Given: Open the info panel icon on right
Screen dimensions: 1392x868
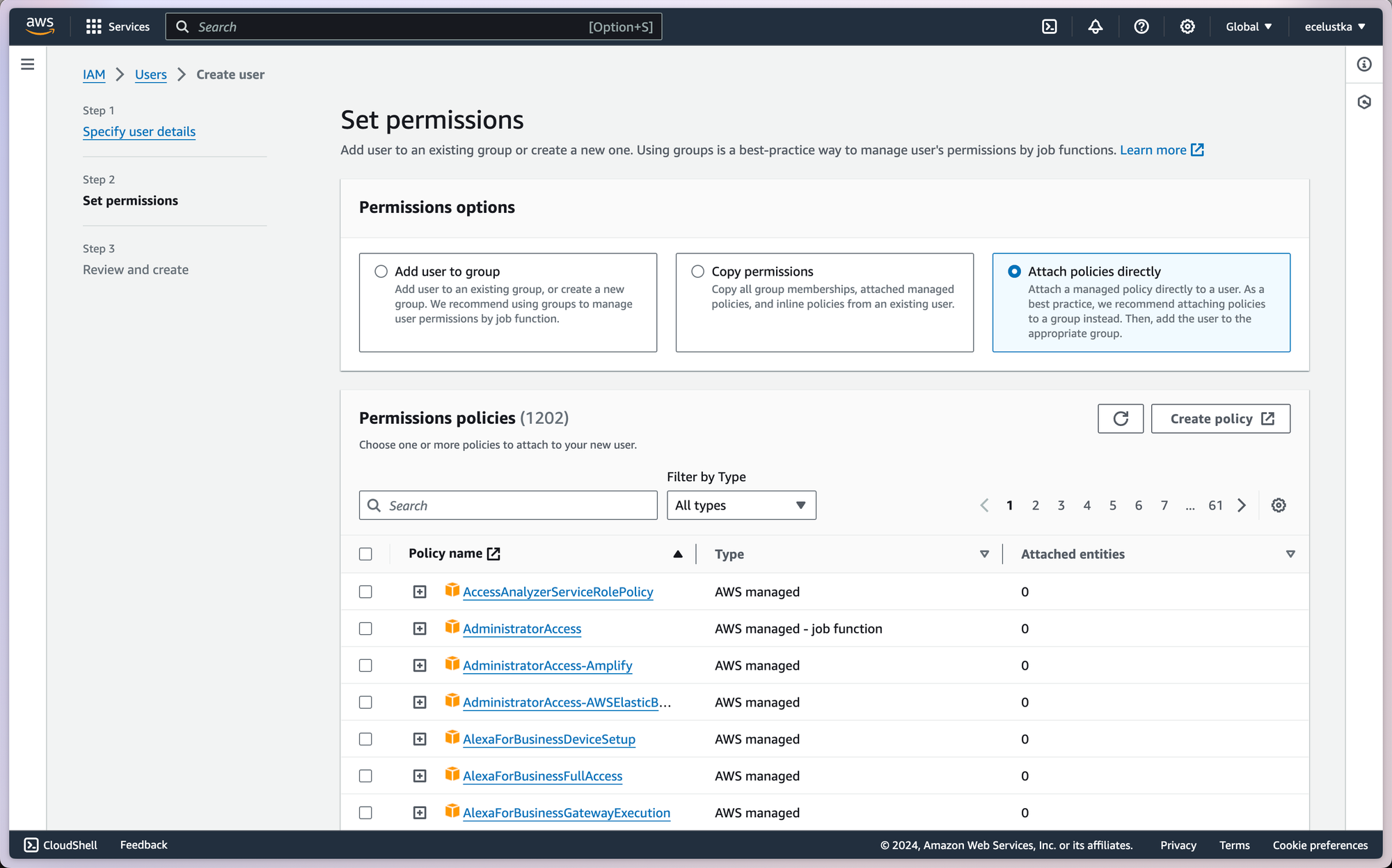Looking at the screenshot, I should (1363, 64).
